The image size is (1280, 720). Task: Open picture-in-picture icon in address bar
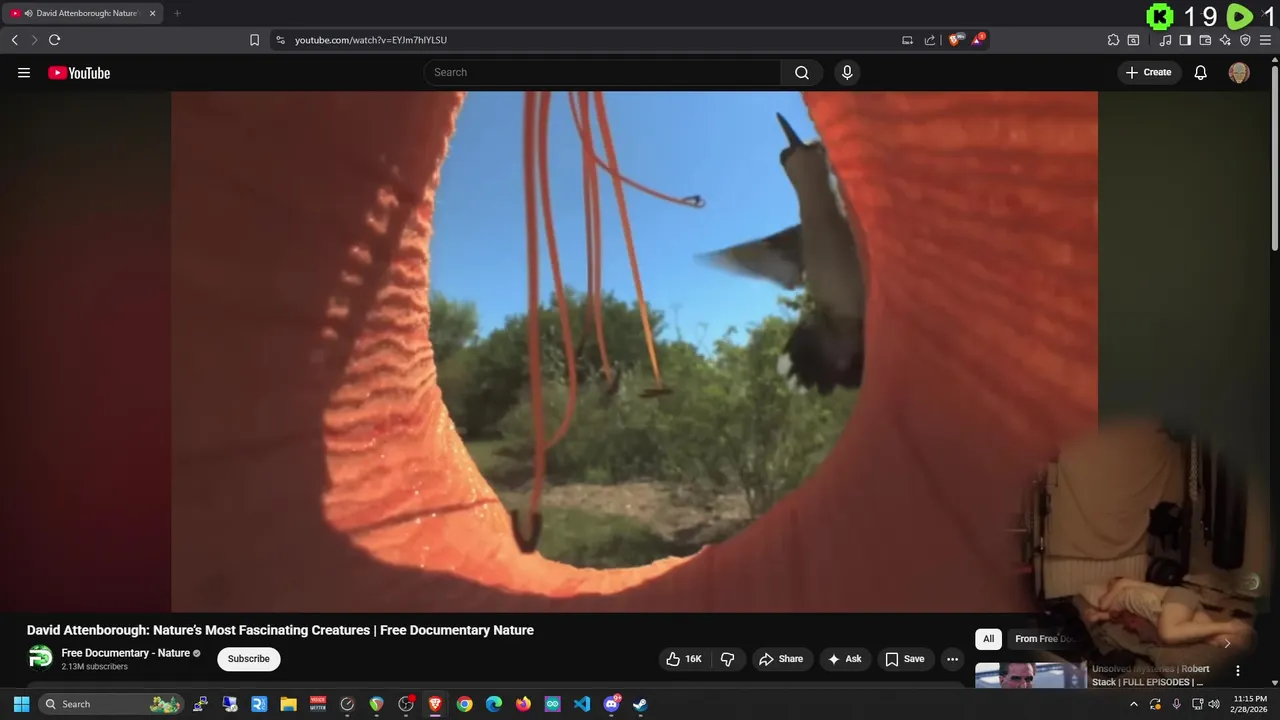click(907, 40)
